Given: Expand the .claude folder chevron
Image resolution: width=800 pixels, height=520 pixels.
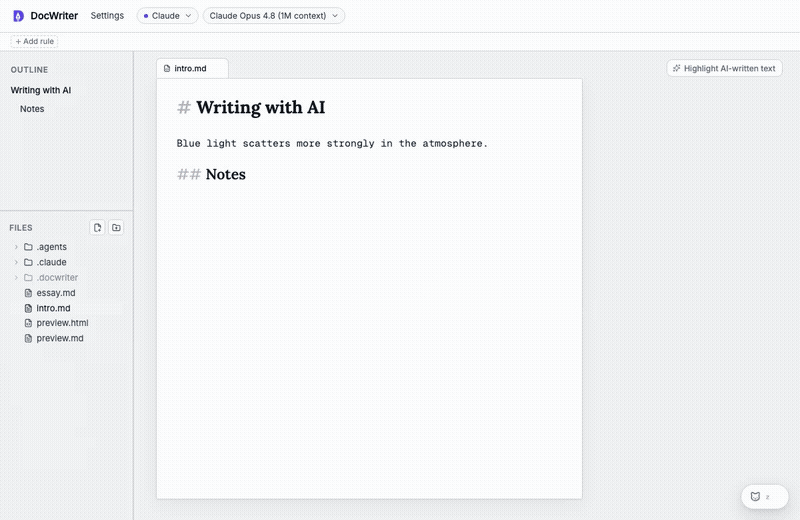Looking at the screenshot, I should coord(16,262).
